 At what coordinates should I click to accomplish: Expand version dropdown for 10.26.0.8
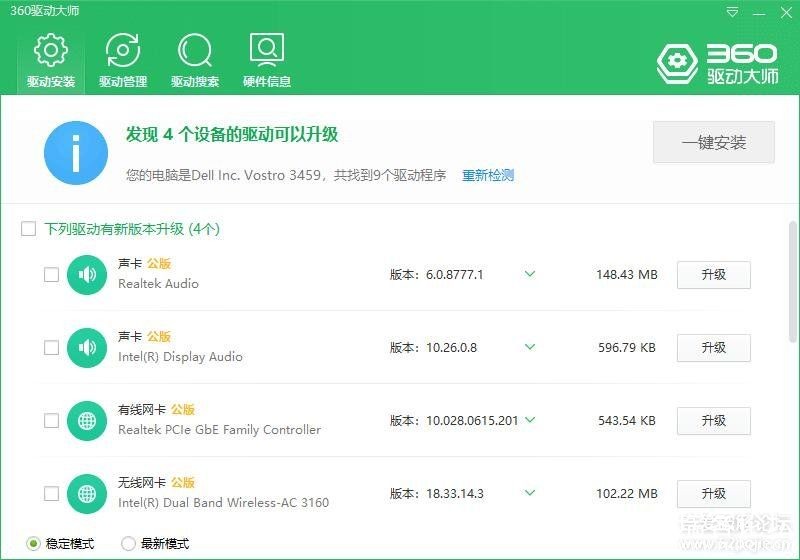pos(530,347)
